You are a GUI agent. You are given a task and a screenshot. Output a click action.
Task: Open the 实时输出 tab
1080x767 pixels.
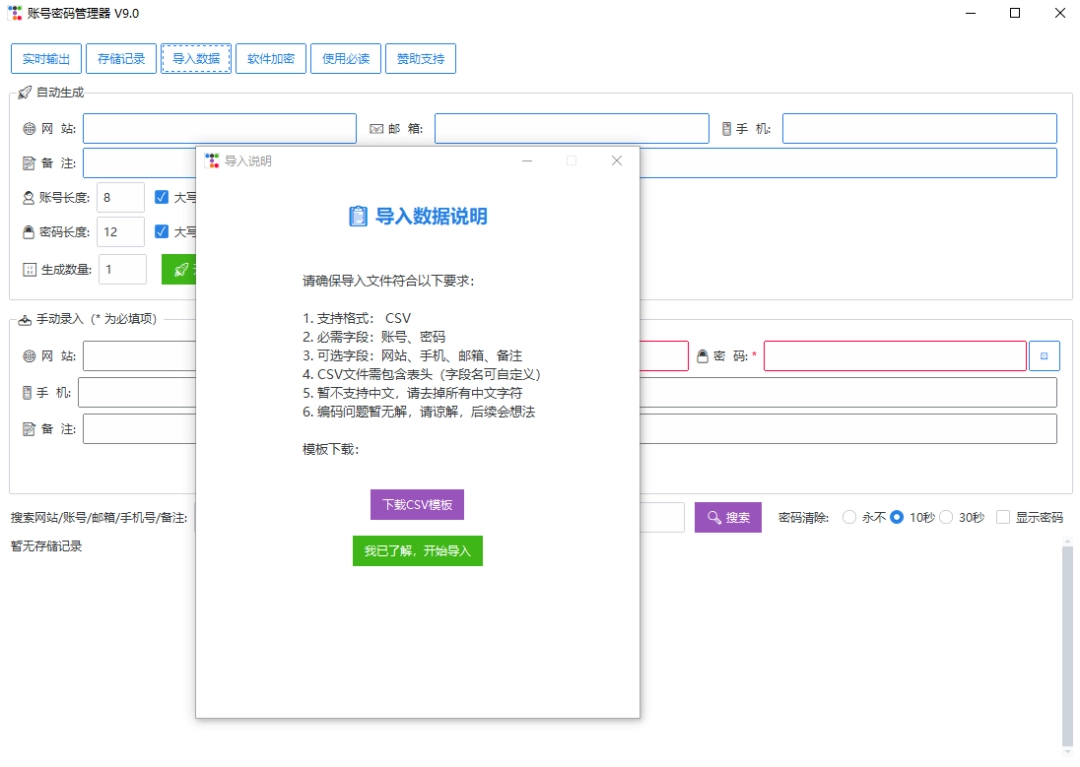click(x=46, y=59)
